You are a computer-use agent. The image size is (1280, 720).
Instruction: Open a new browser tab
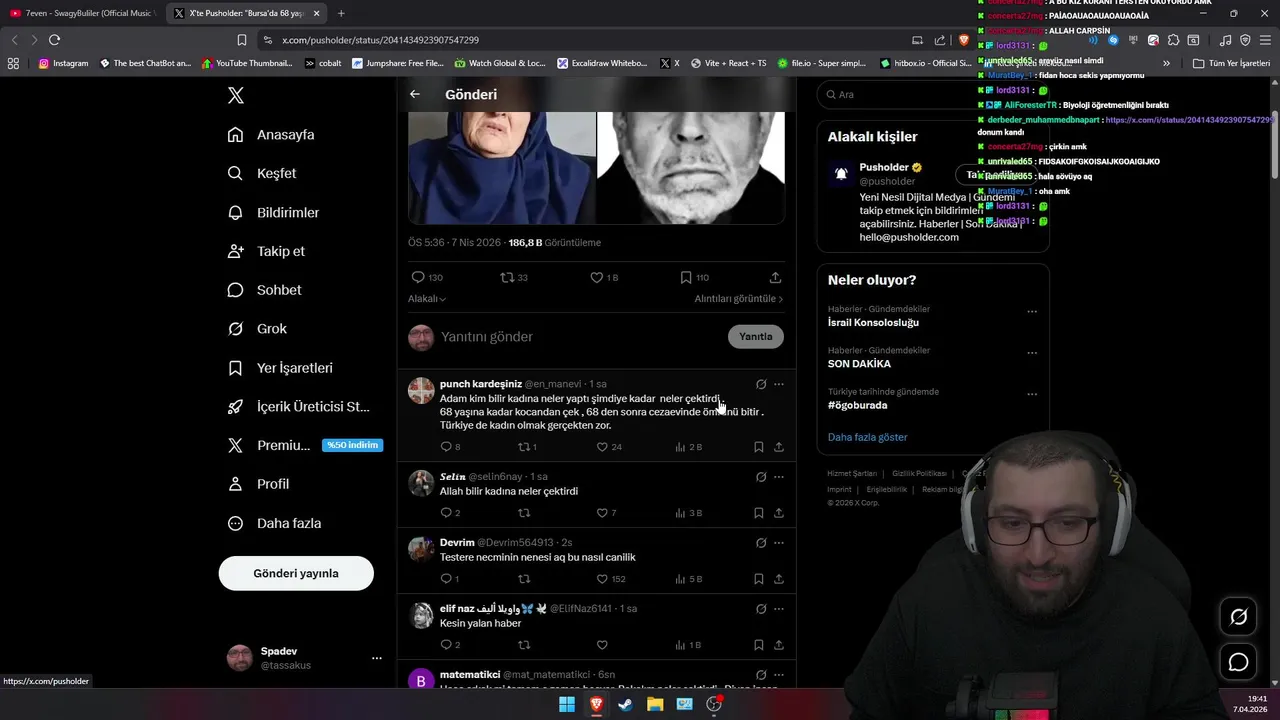pos(341,13)
